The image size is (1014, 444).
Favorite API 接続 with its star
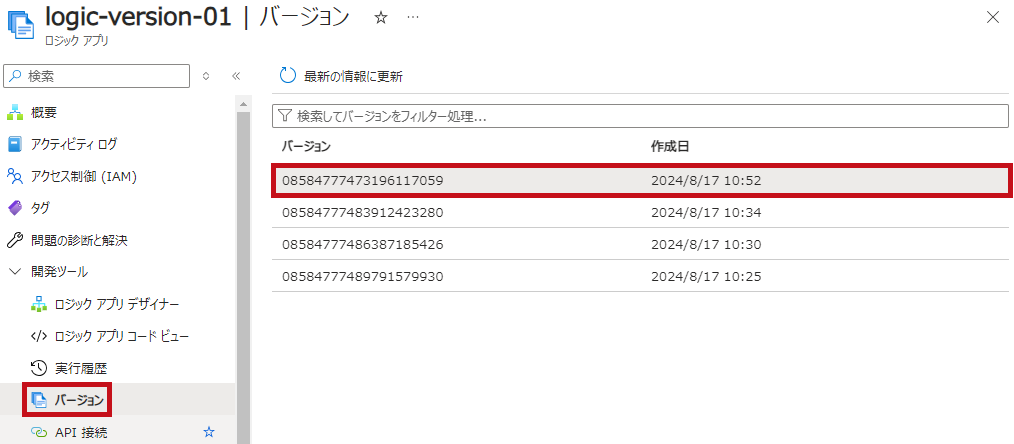click(x=208, y=432)
